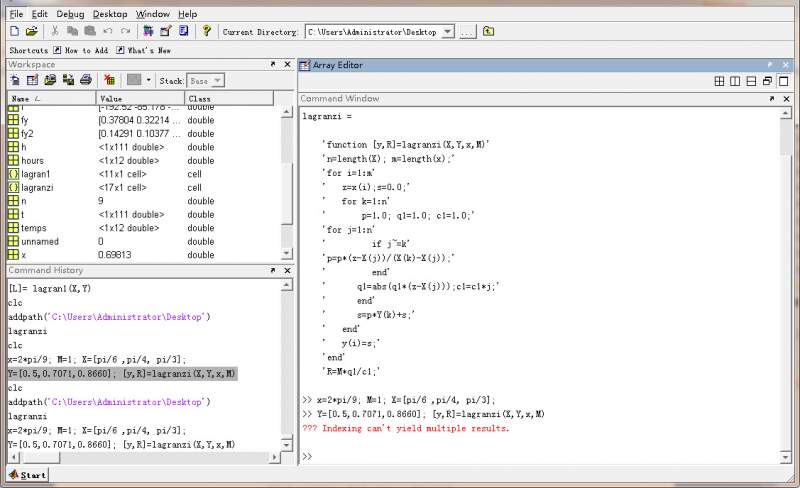Open the Stack dropdown in Workspace

click(217, 80)
